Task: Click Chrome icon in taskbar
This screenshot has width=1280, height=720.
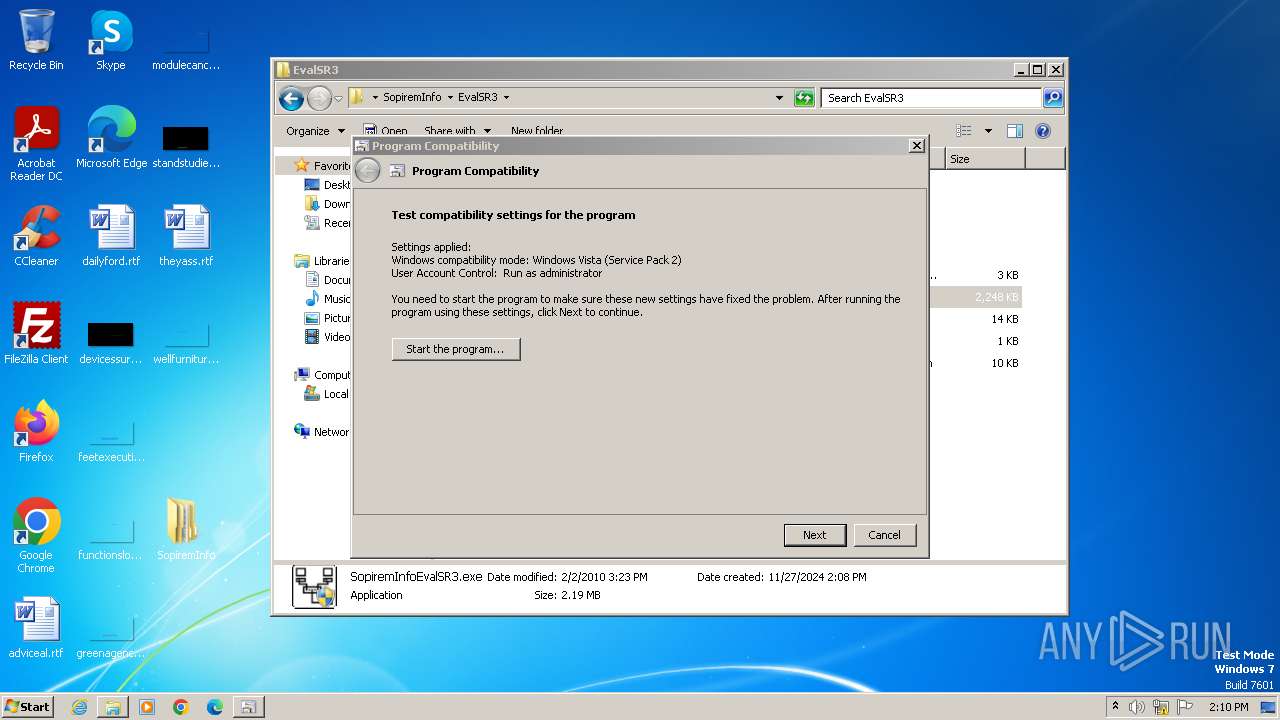Action: click(x=181, y=707)
